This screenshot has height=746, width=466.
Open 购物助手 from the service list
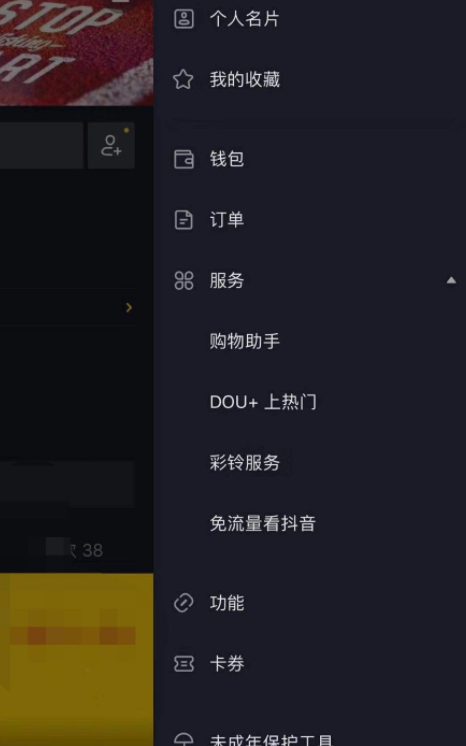click(245, 341)
